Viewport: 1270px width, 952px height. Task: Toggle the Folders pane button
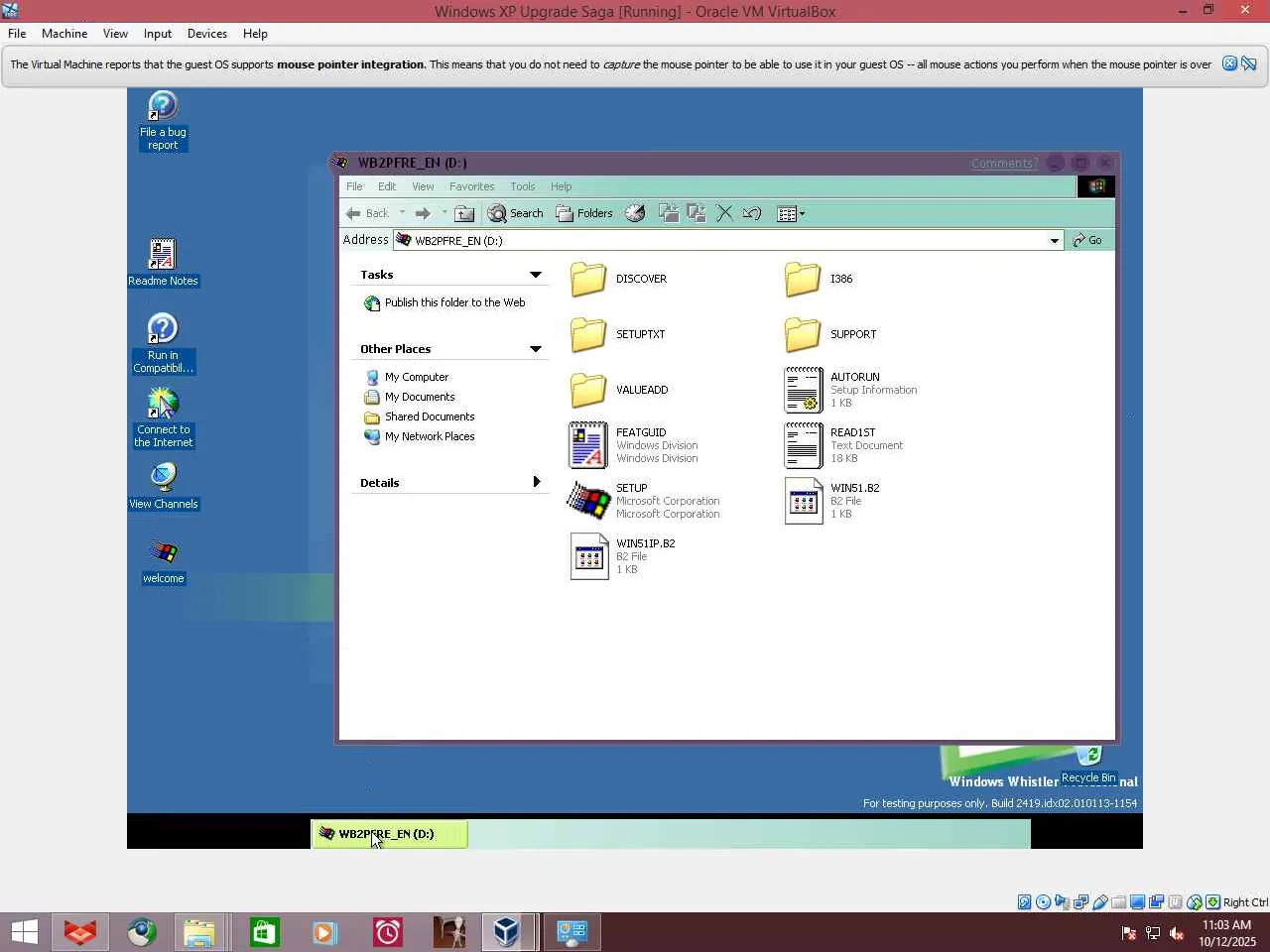point(584,213)
